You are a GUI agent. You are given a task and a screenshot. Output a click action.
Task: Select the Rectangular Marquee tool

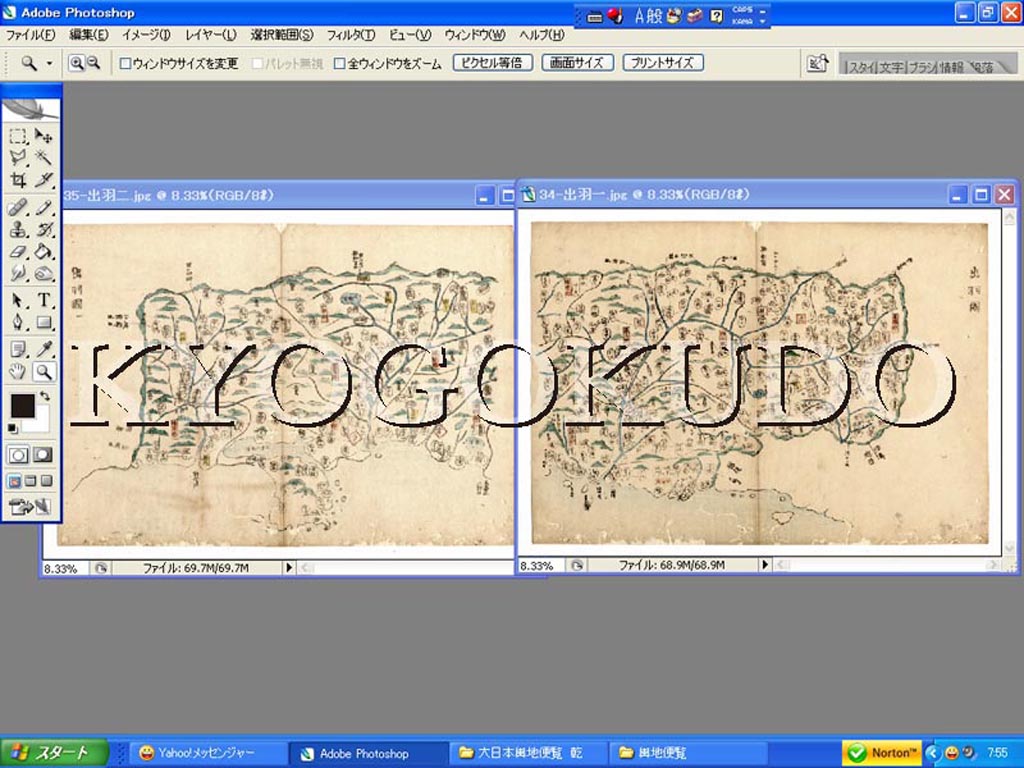[x=18, y=136]
